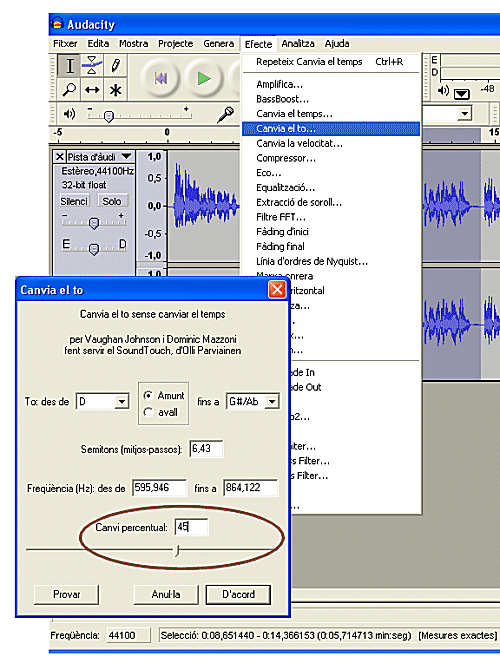The height and width of the screenshot is (663, 500).
Task: Click the Anul·la button
Action: [166, 595]
